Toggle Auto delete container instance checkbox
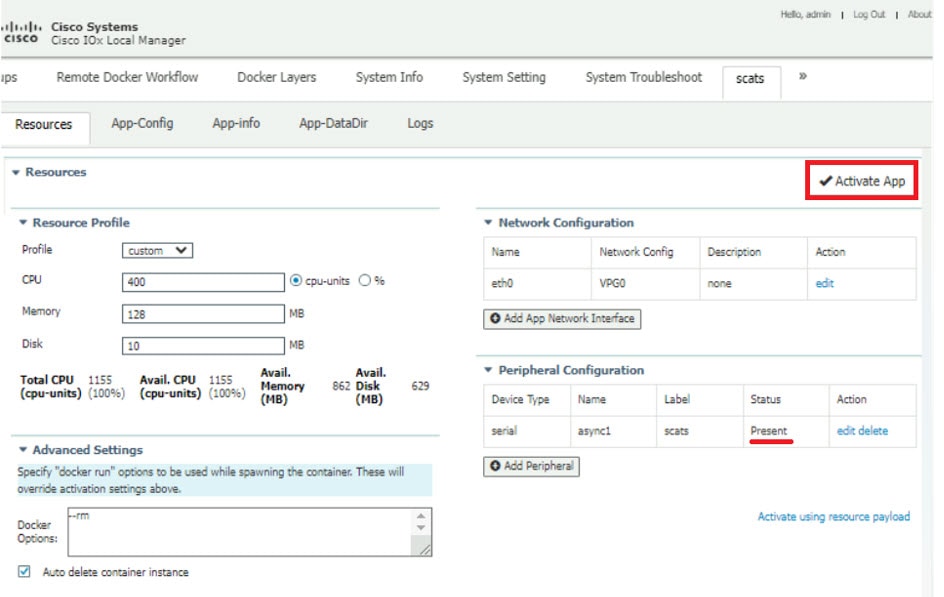The width and height of the screenshot is (944, 597). coord(24,572)
